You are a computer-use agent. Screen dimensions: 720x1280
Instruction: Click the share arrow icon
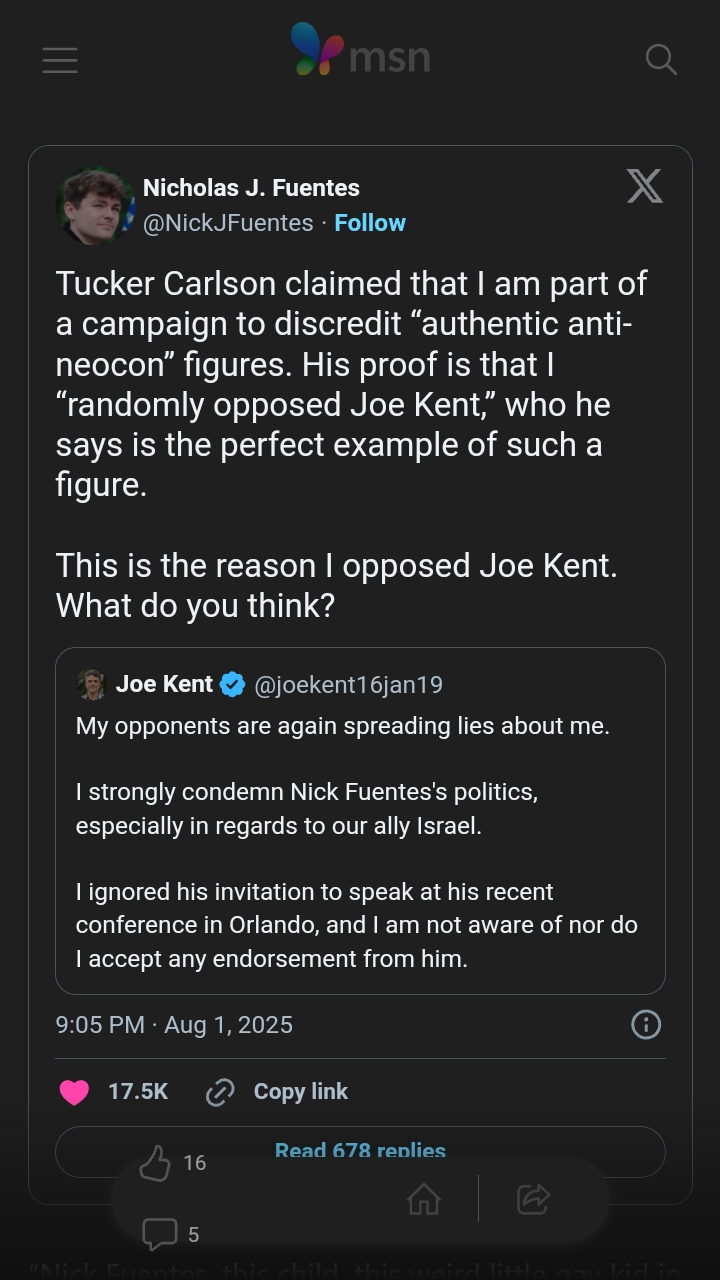tap(533, 1199)
